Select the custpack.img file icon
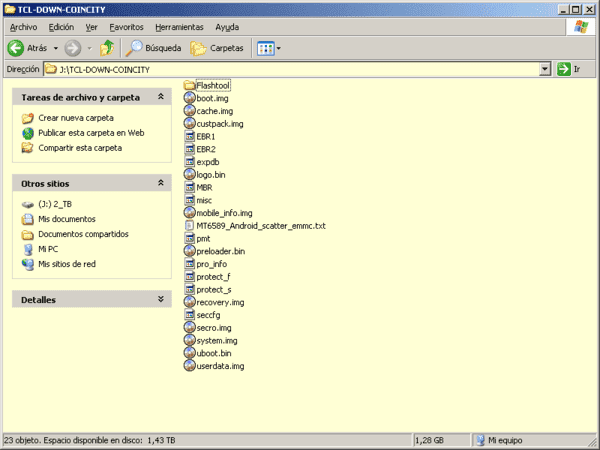600x450 pixels. (x=189, y=123)
